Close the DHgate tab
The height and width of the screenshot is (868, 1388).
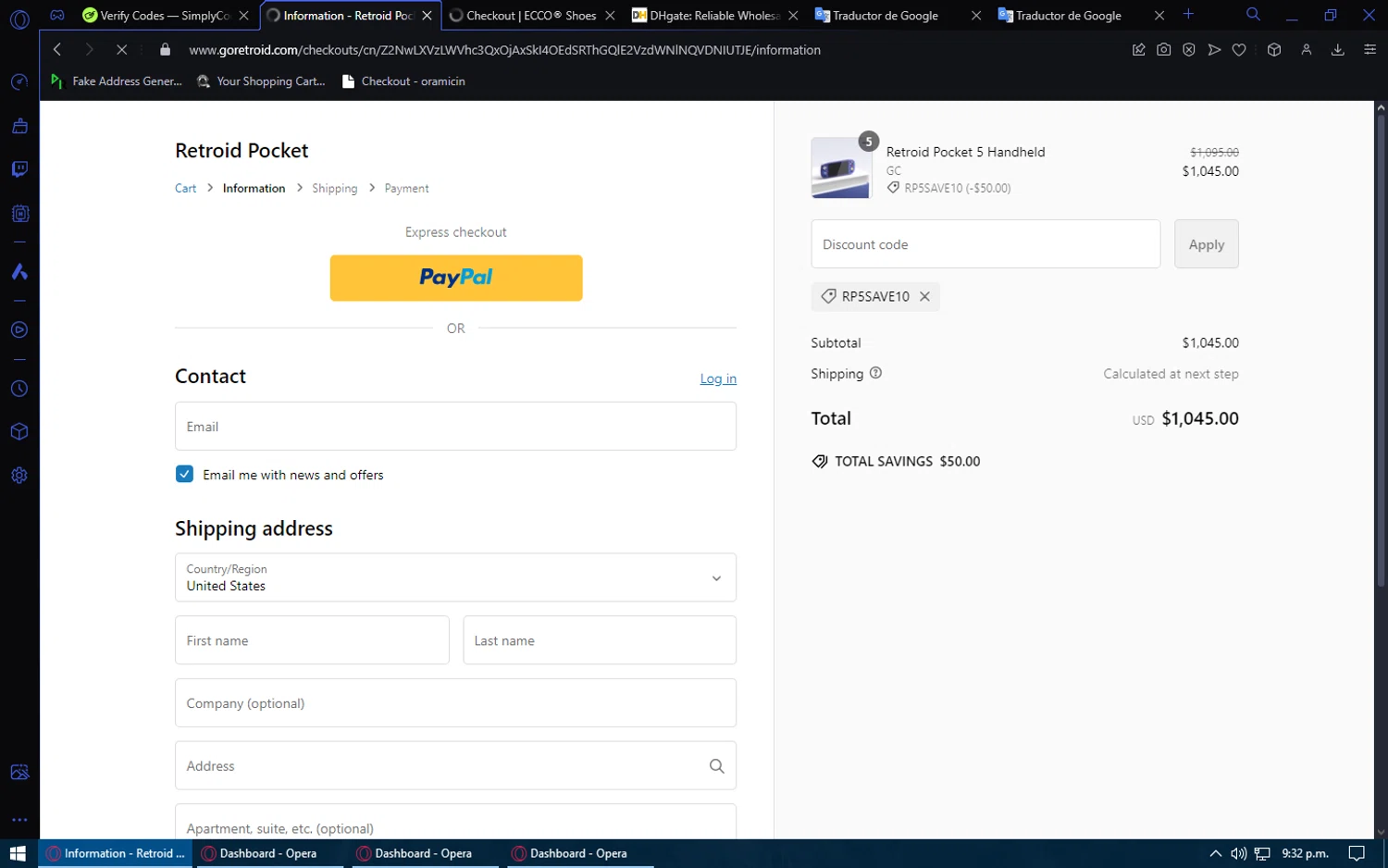click(793, 16)
